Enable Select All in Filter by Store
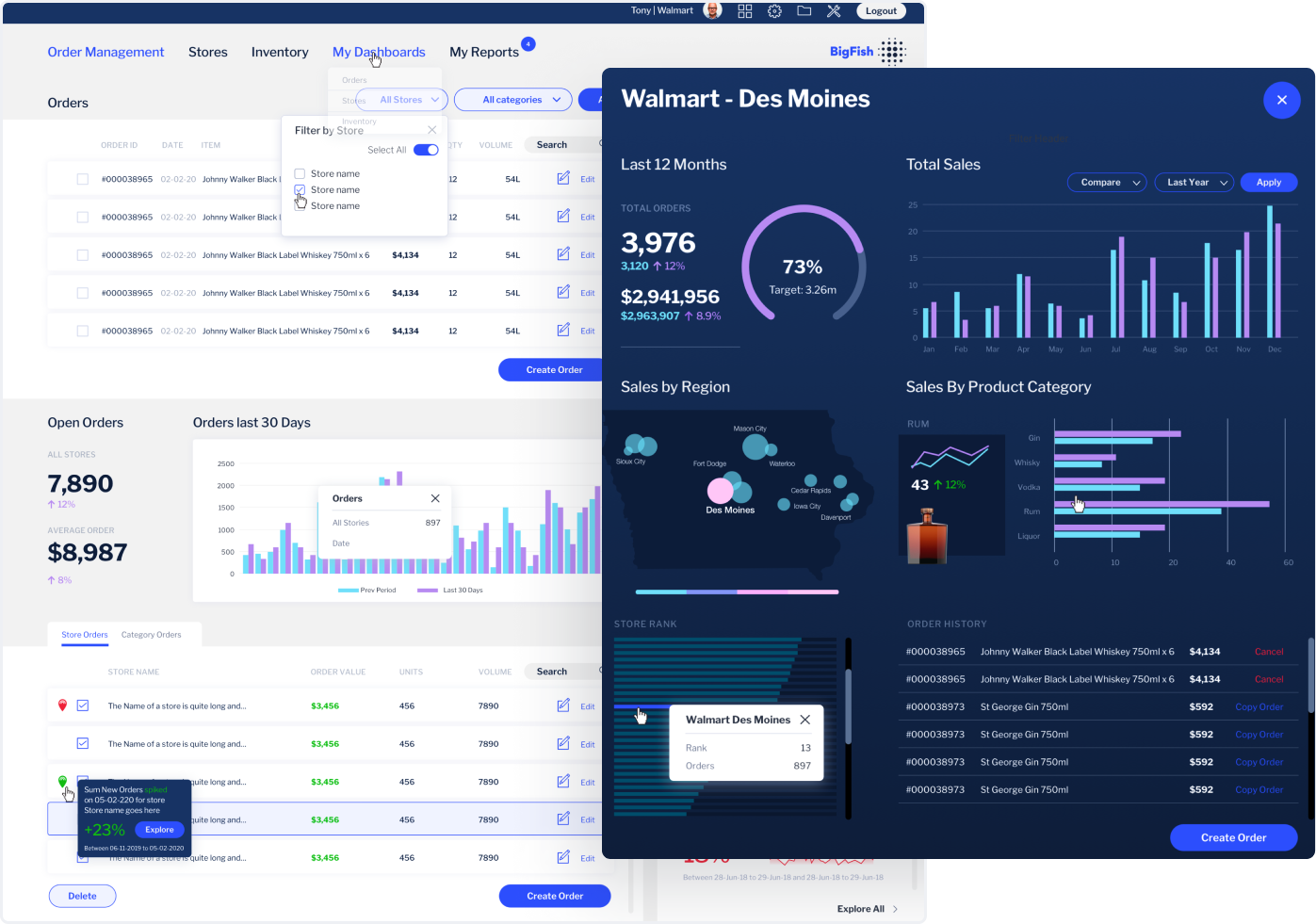This screenshot has height=924, width=1316. 426,149
